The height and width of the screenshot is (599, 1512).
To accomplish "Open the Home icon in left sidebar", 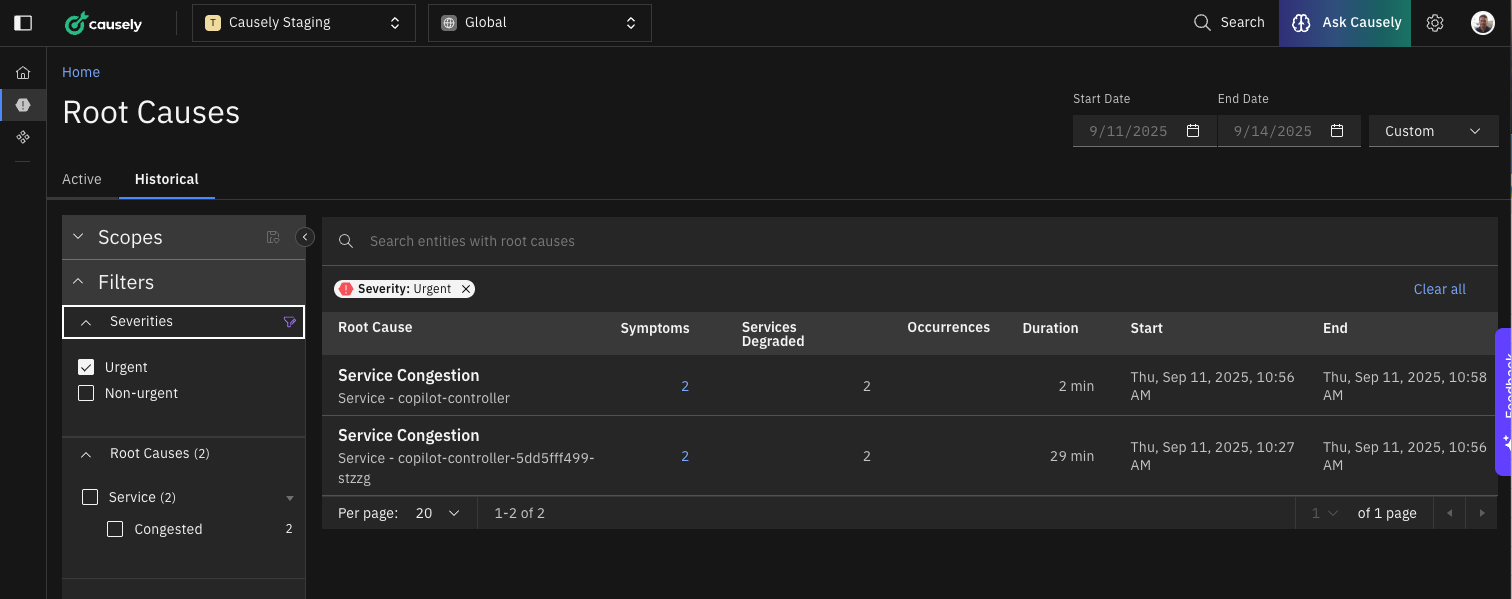I will (23, 73).
